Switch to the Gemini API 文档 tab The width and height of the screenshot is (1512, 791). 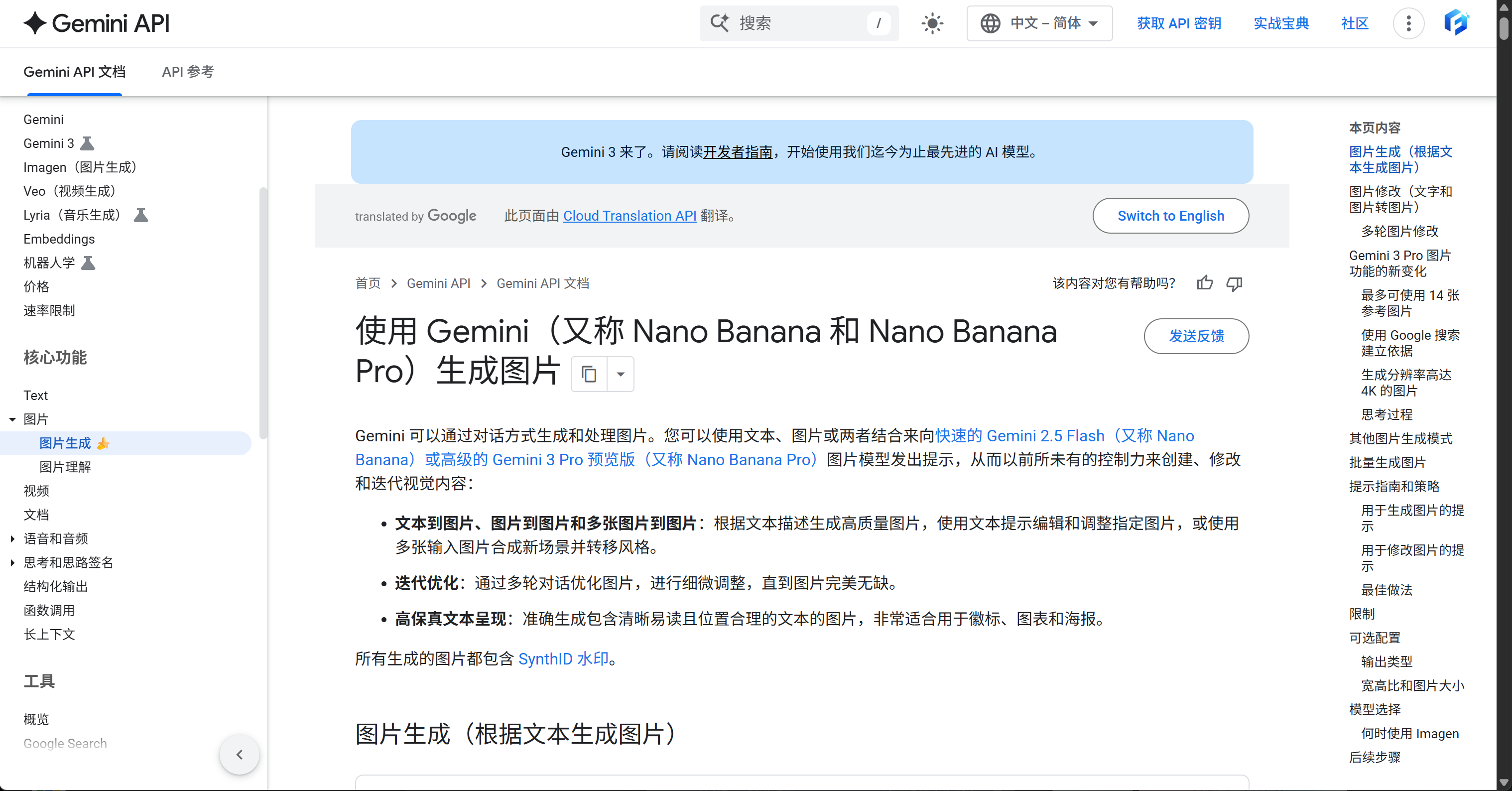coord(75,72)
